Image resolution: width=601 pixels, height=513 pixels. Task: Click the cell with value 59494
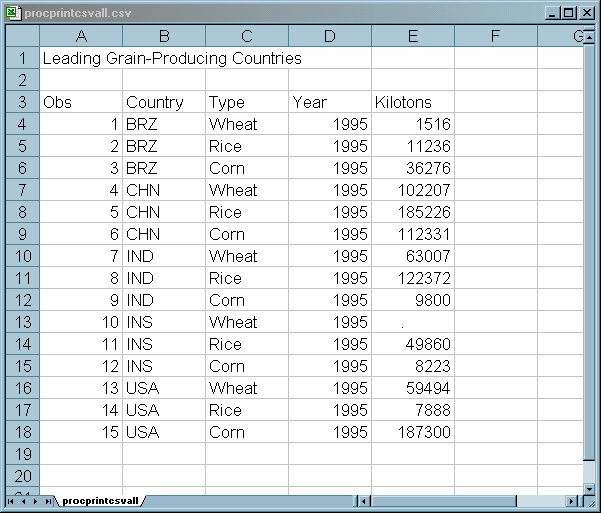[413, 388]
